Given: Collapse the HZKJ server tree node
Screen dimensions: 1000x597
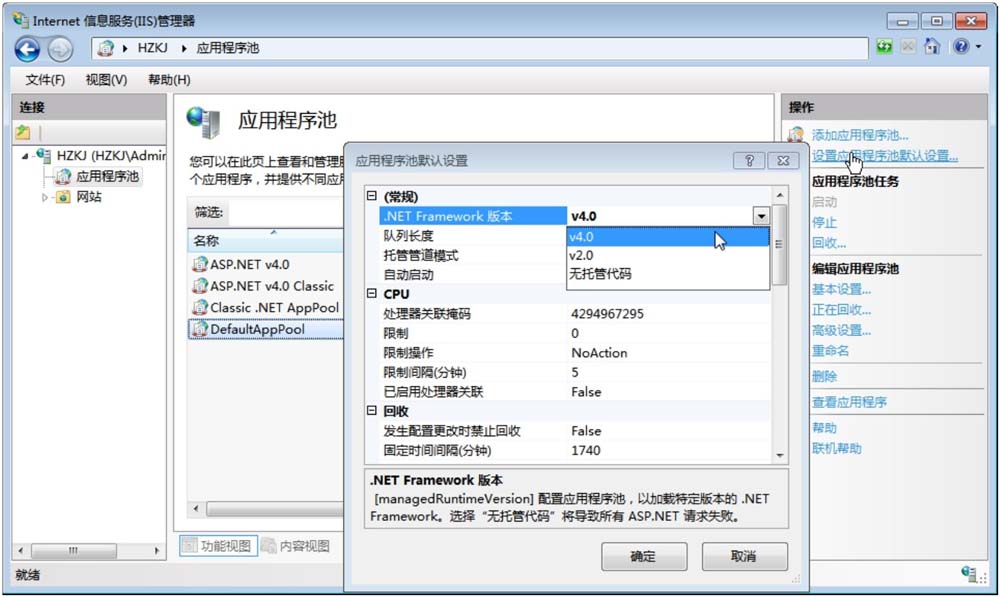Looking at the screenshot, I should point(24,156).
